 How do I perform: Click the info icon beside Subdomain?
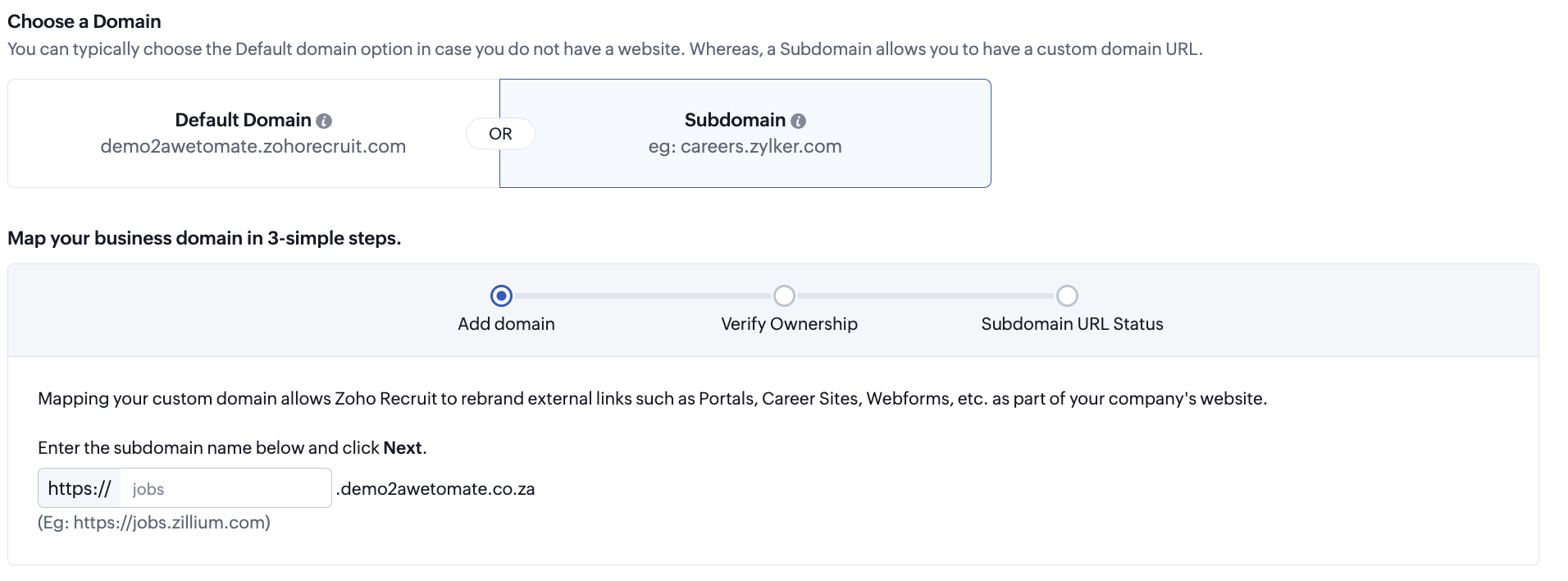[798, 121]
